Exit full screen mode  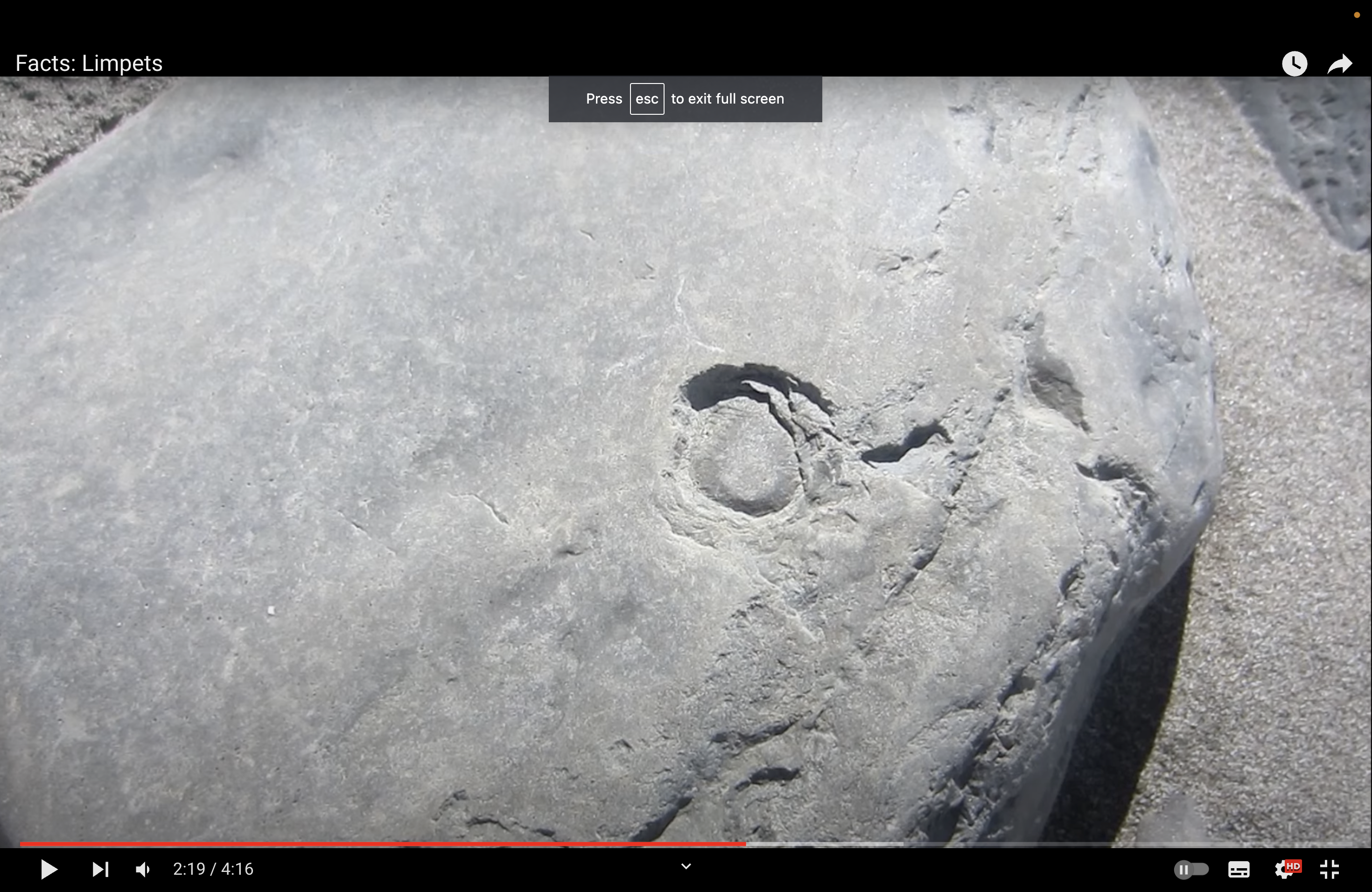(x=1330, y=869)
